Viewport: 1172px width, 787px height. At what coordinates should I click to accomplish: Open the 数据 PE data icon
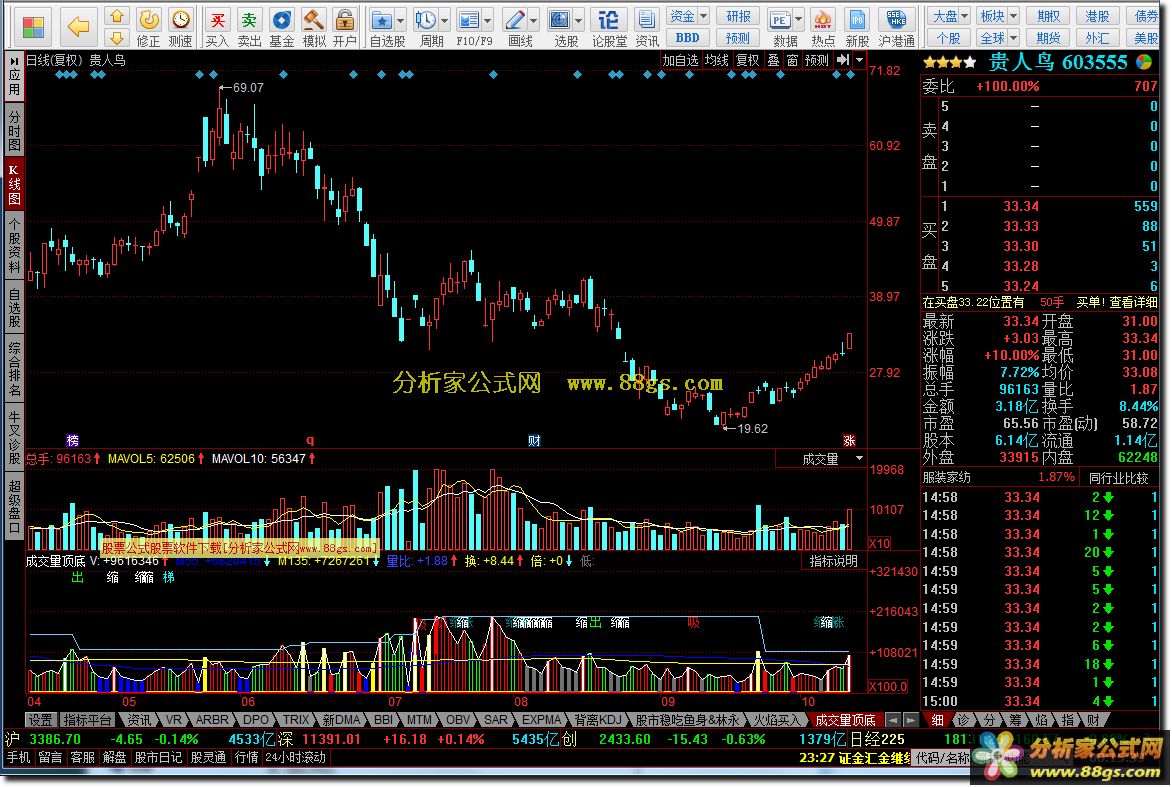tap(780, 20)
